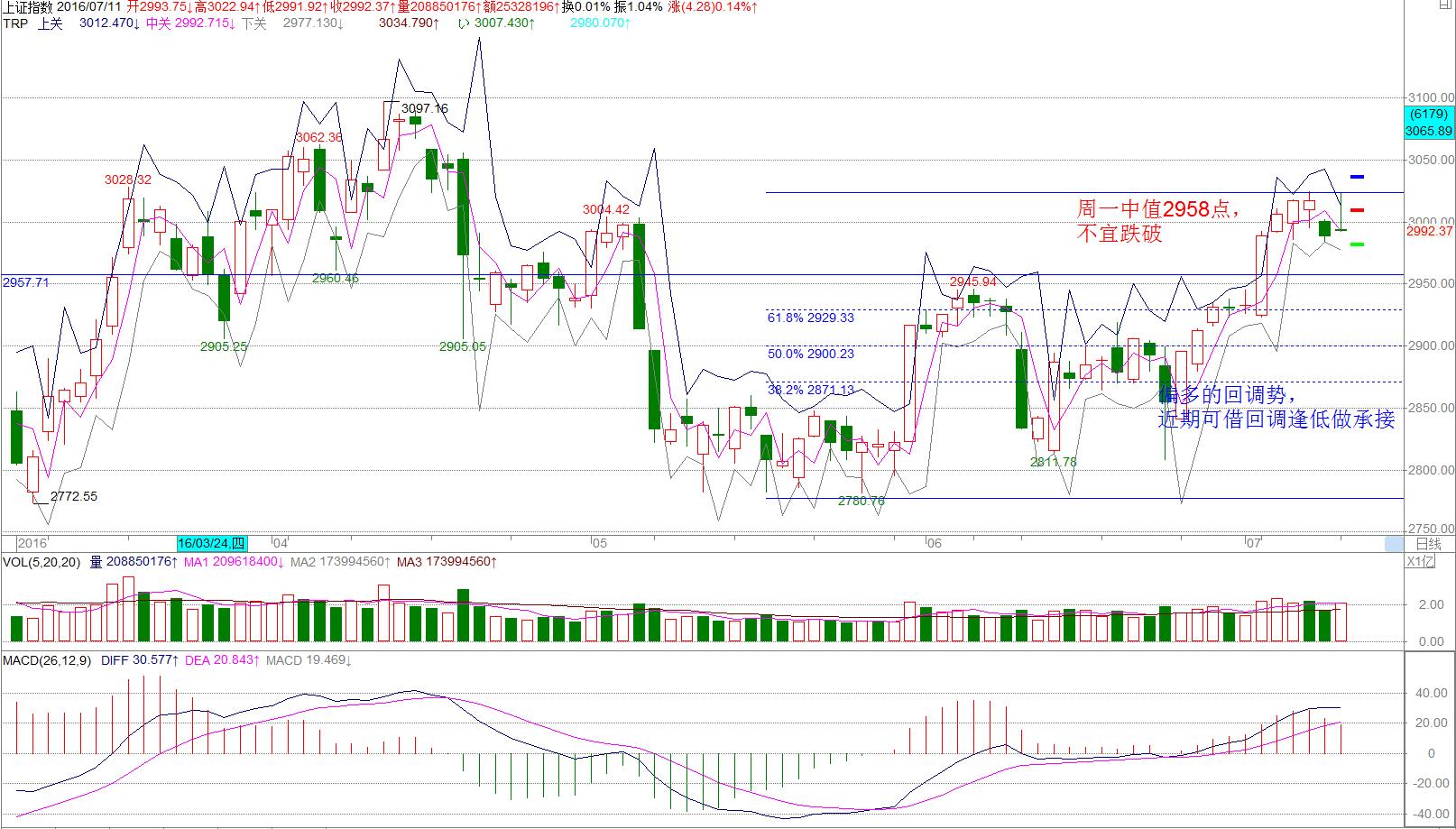1456x829 pixels.
Task: Click the 2780.76 low label
Action: (x=862, y=501)
